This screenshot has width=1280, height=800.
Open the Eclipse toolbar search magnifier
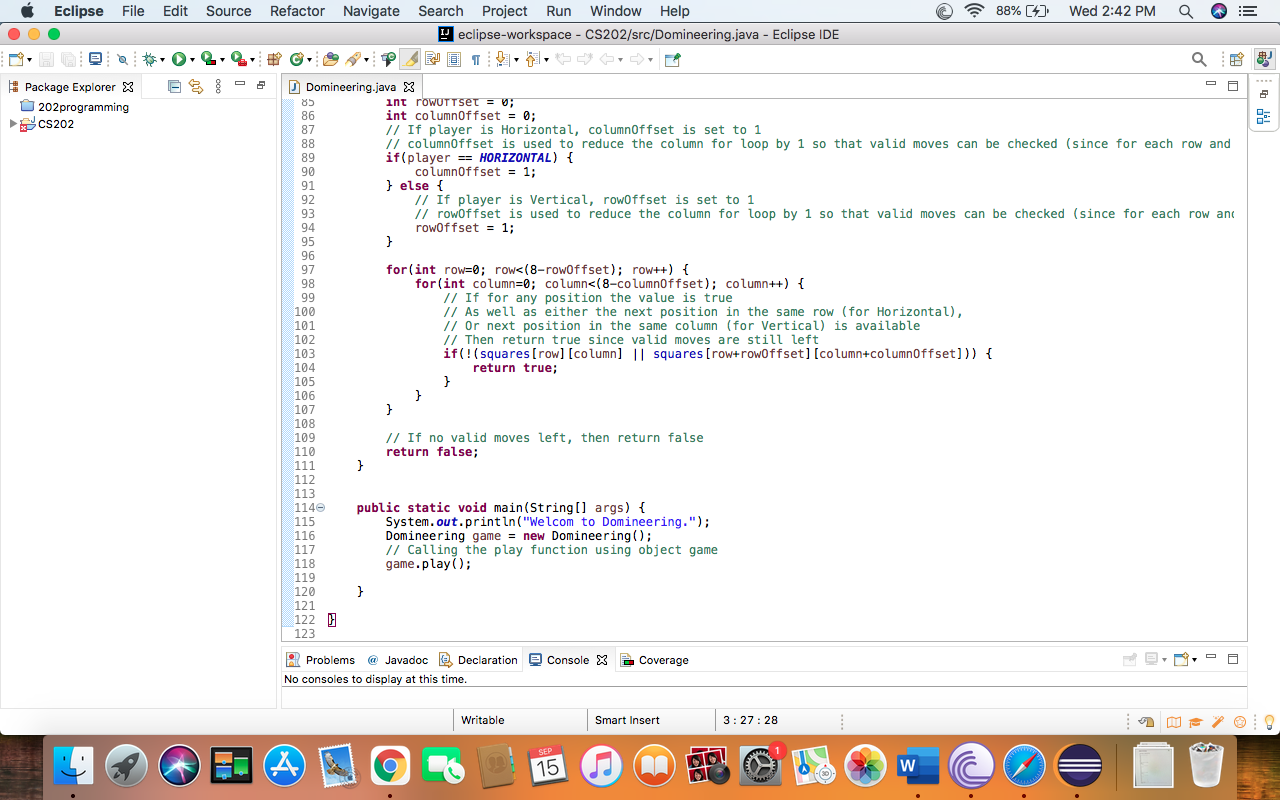(x=1199, y=60)
